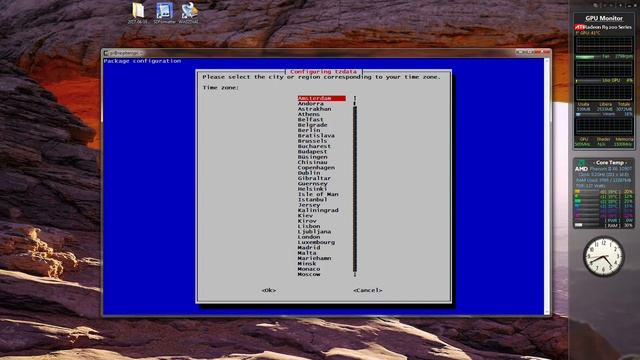Image resolution: width=640 pixels, height=360 pixels.
Task: Pick Athens in the city list
Action: click(309, 114)
